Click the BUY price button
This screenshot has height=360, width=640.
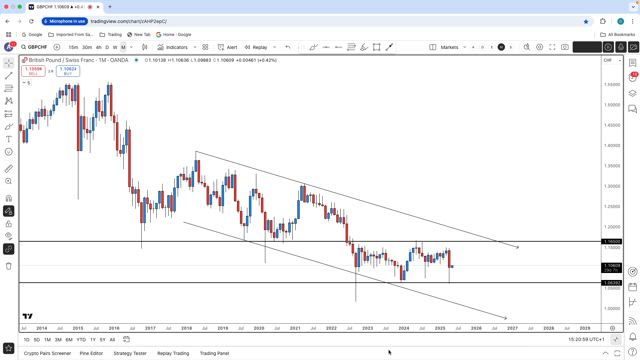coord(68,71)
